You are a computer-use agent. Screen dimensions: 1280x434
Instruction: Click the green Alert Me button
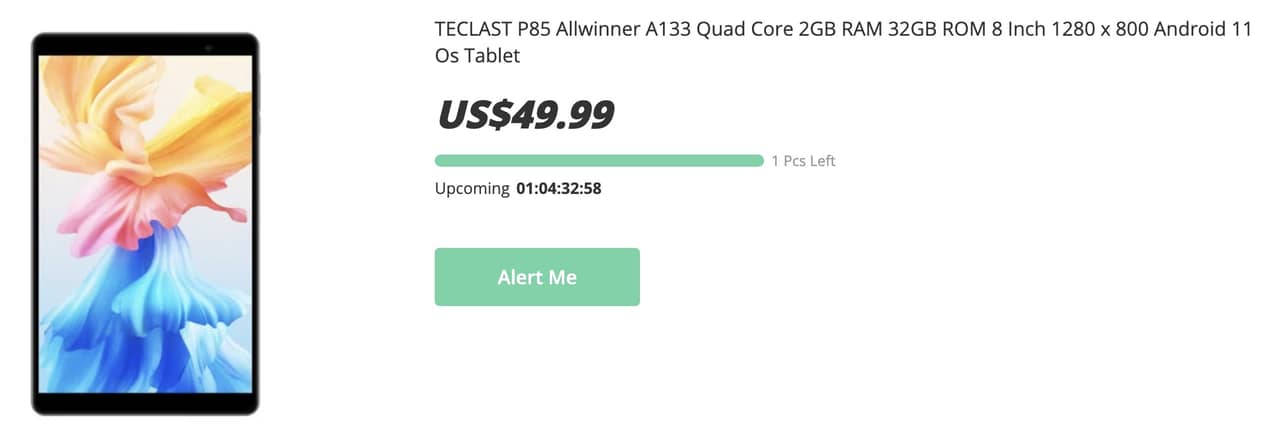pyautogui.click(x=537, y=277)
